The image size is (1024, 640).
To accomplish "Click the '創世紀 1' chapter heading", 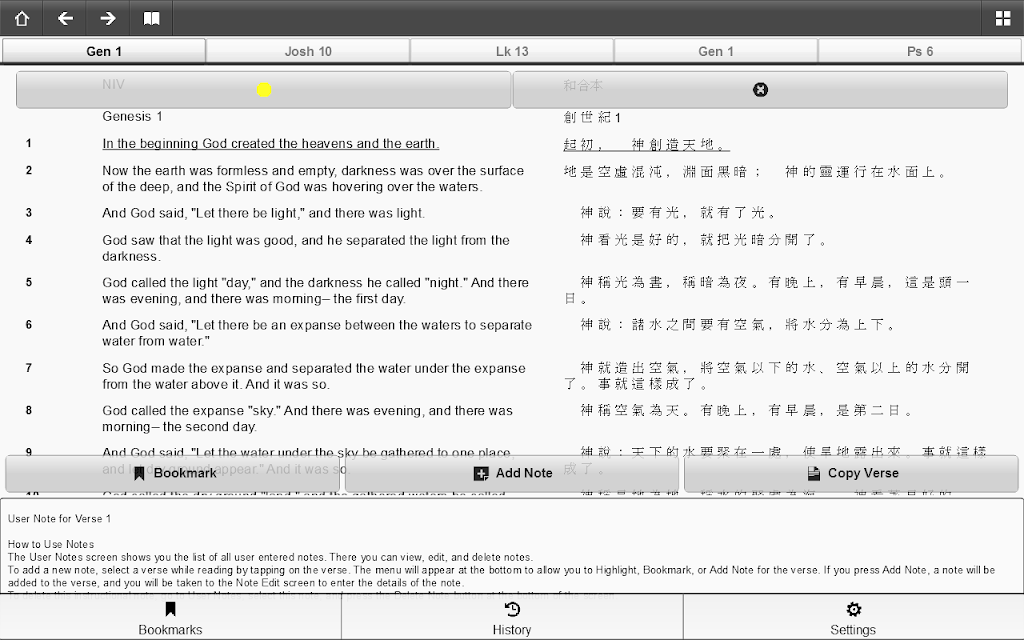I will (x=592, y=117).
